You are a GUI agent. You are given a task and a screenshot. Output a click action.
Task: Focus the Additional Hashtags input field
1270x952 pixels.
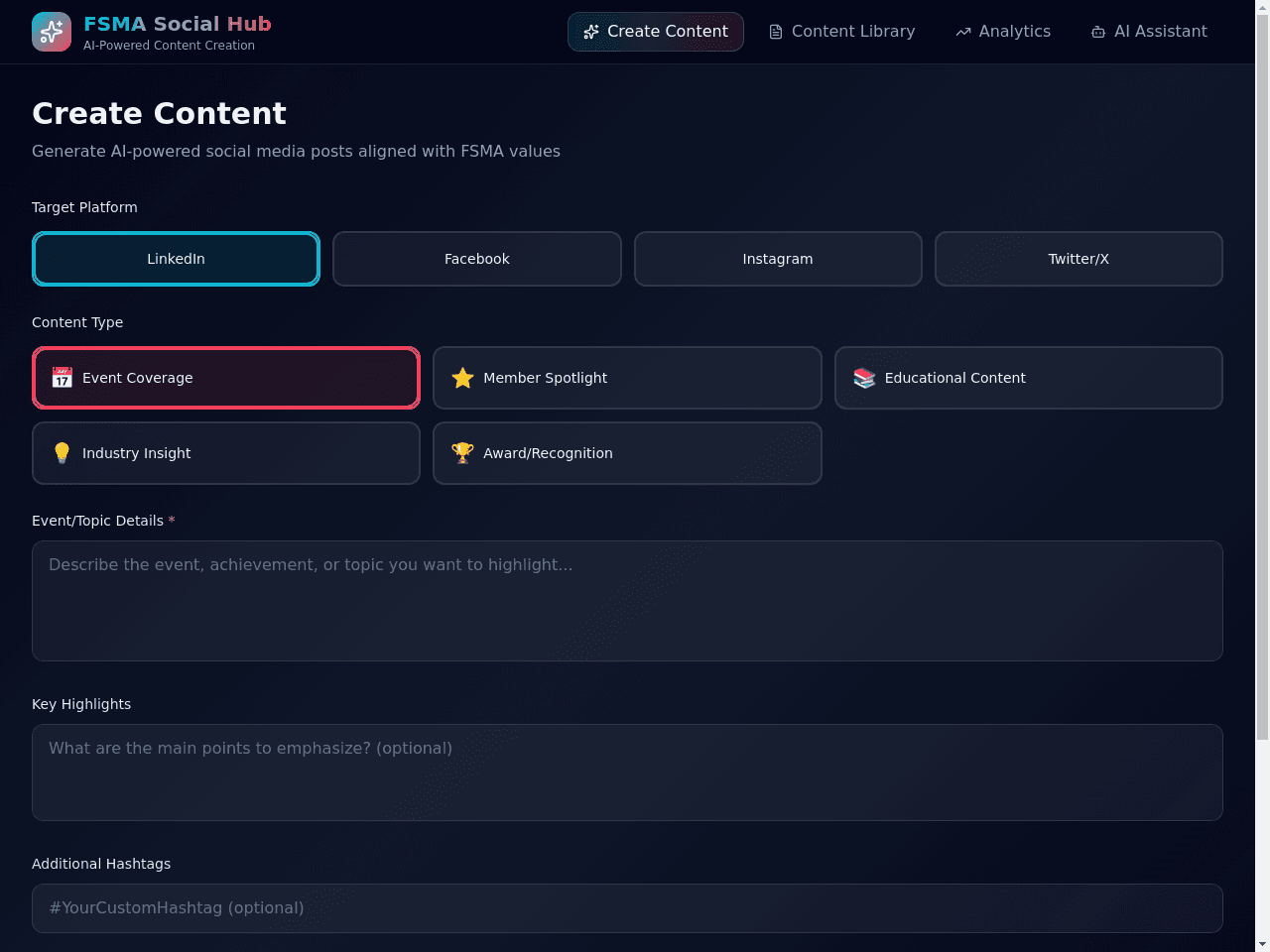click(x=627, y=908)
